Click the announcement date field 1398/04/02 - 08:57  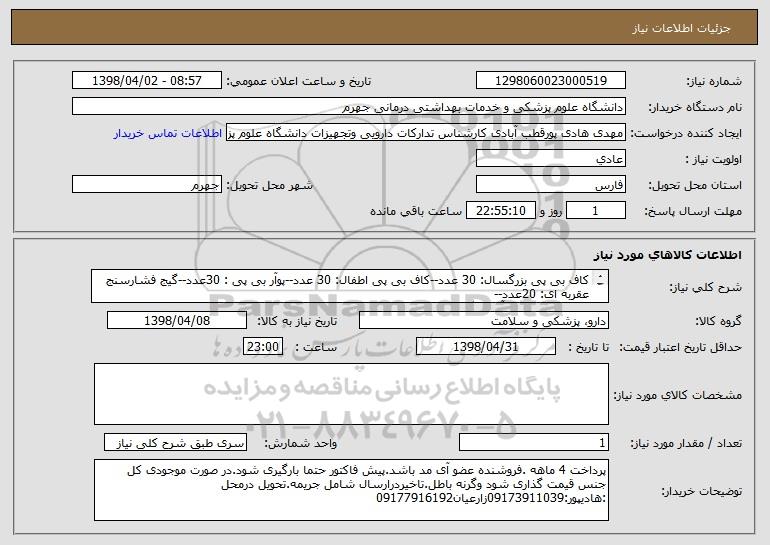tap(147, 81)
